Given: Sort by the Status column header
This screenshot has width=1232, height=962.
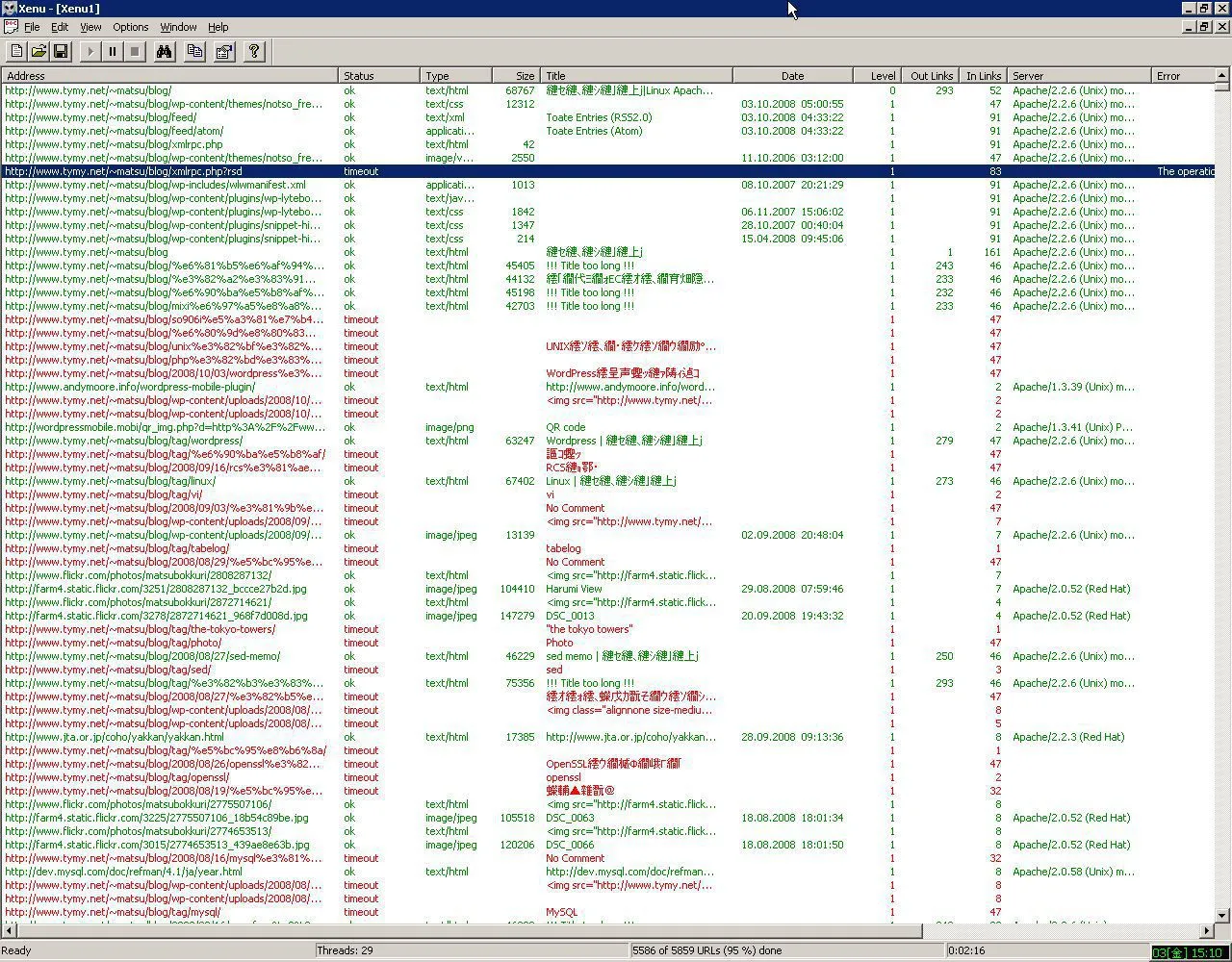Looking at the screenshot, I should pyautogui.click(x=378, y=76).
